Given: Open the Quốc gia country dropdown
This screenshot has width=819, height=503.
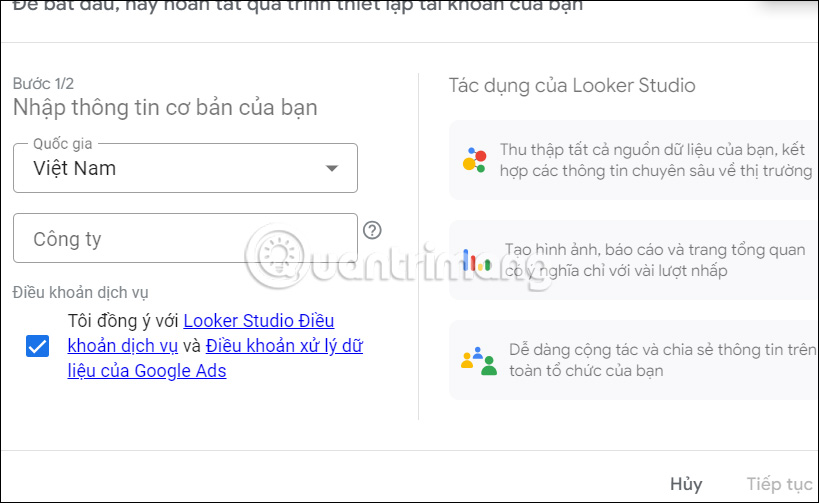Looking at the screenshot, I should [x=185, y=168].
